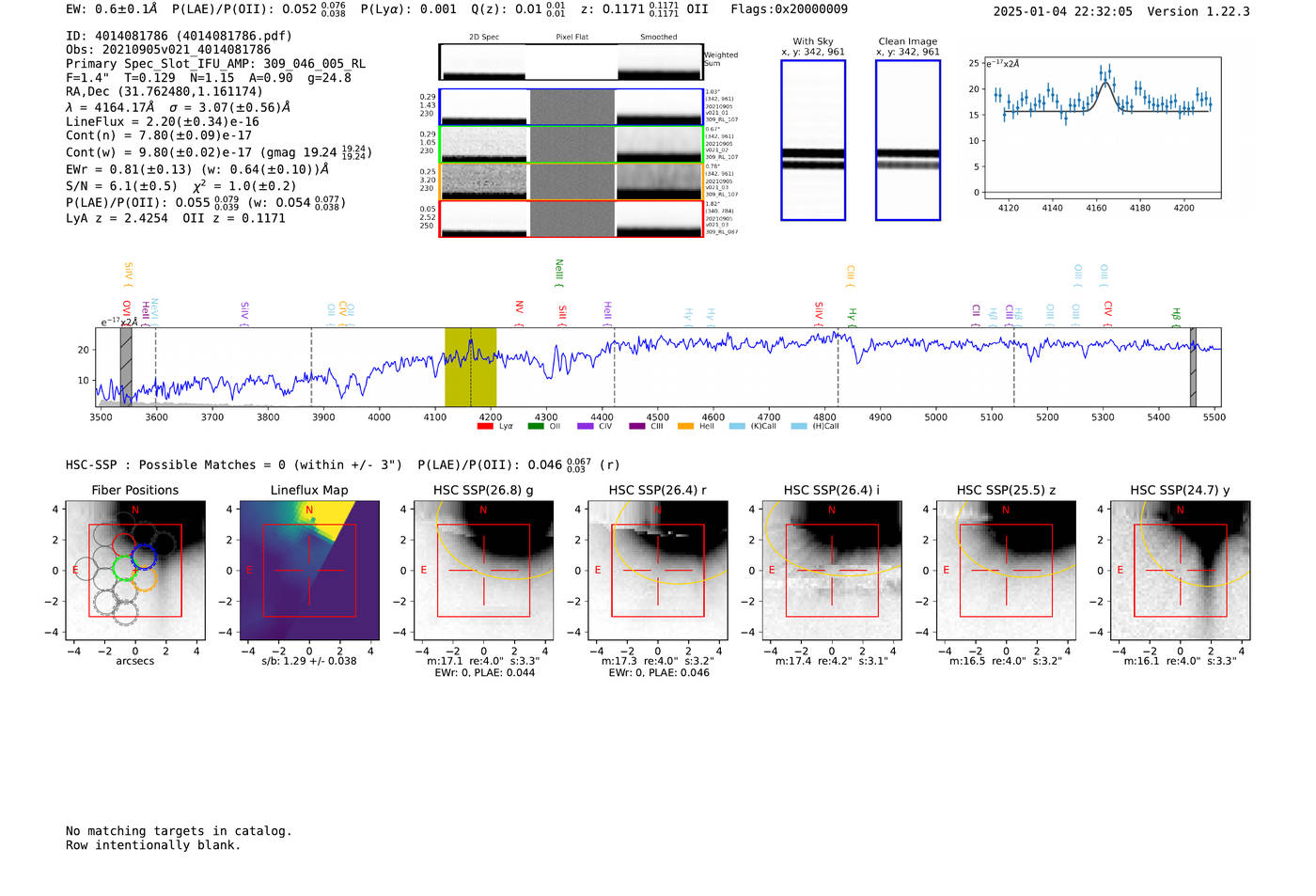Open the HSC SSP(26.8) g image
The image size is (1316, 896).
pyautogui.click(x=483, y=570)
